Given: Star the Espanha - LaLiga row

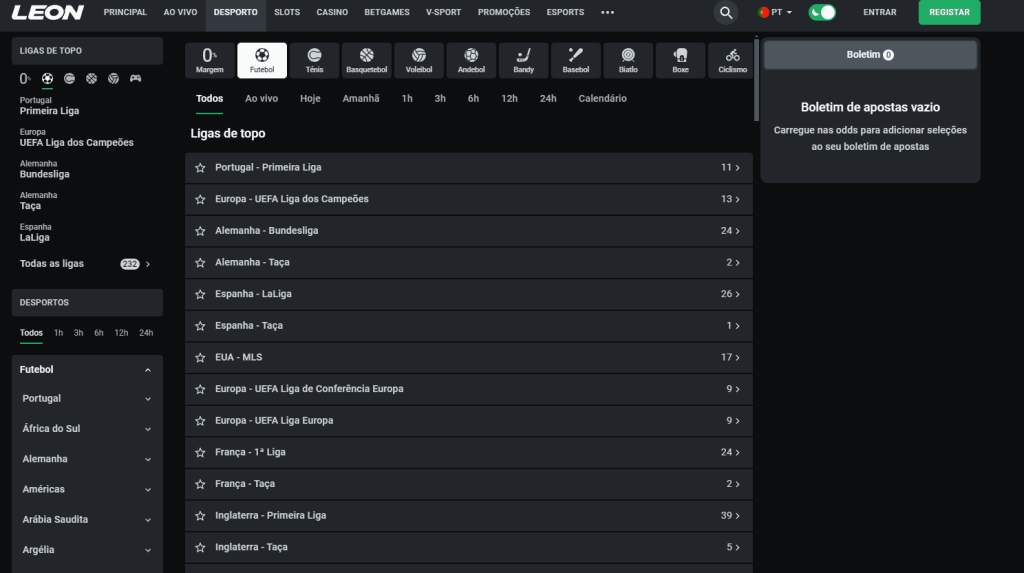Looking at the screenshot, I should click(200, 295).
